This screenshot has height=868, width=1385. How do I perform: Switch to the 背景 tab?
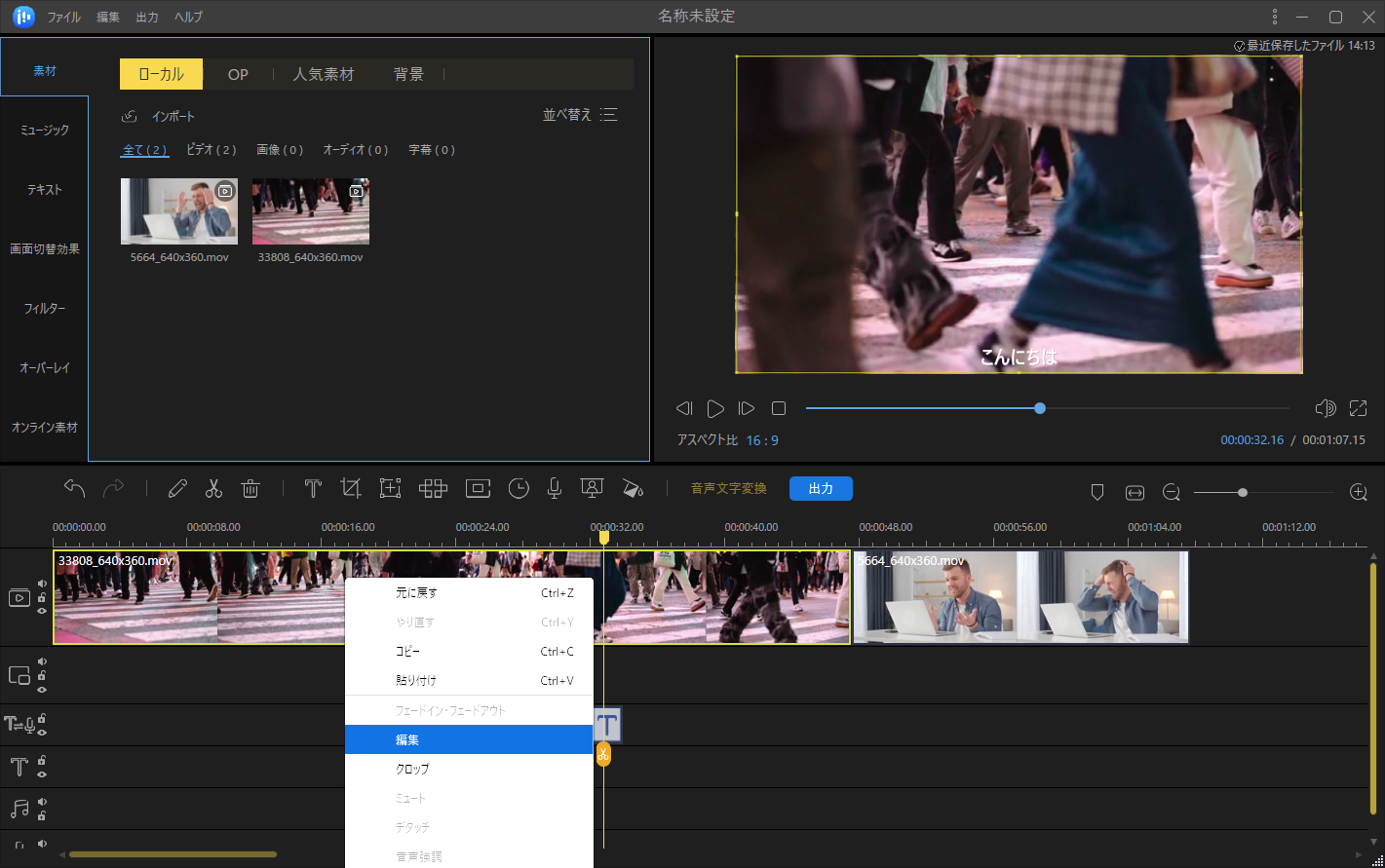[x=408, y=74]
